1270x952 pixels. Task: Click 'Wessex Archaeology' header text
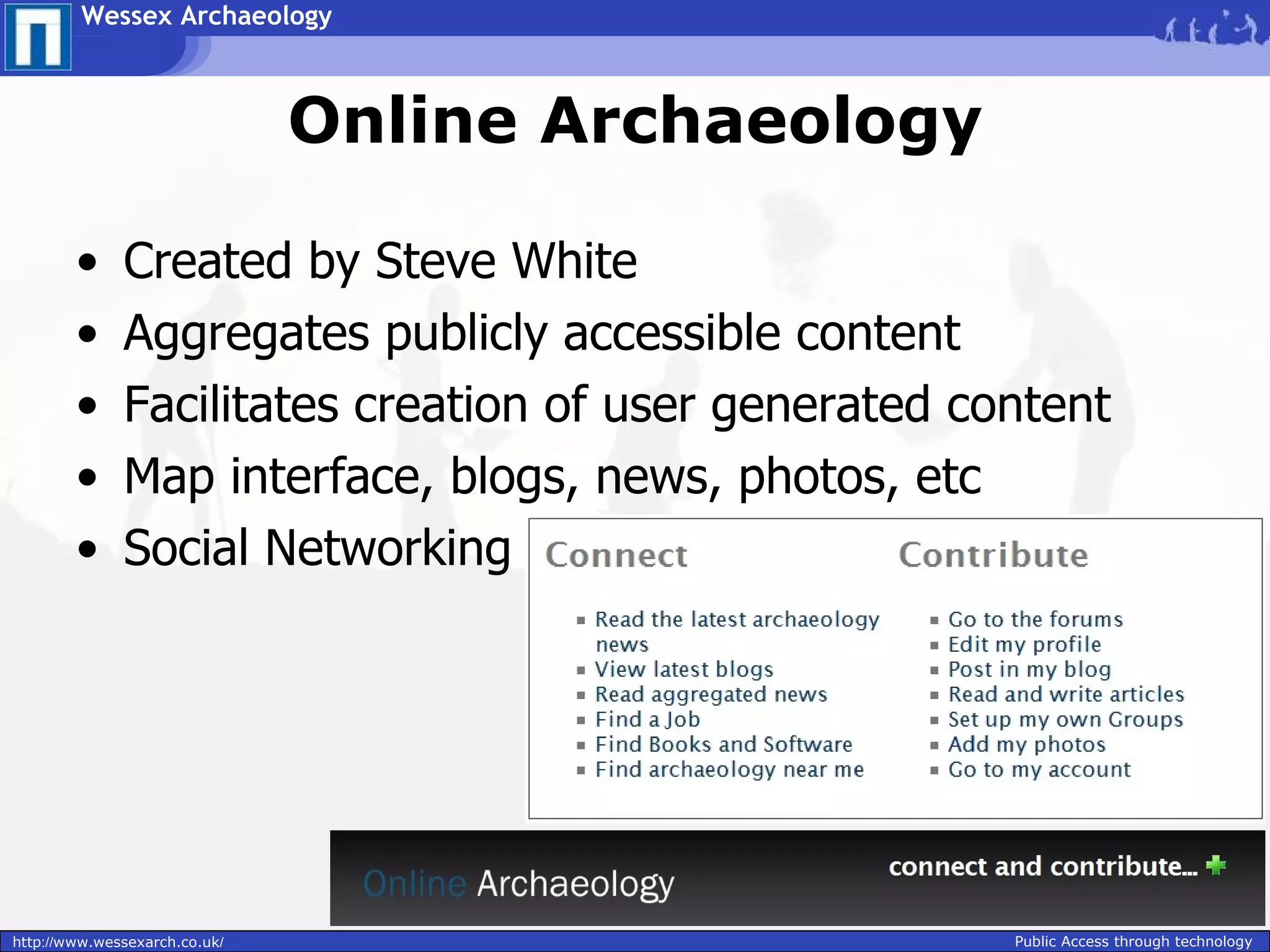click(206, 16)
